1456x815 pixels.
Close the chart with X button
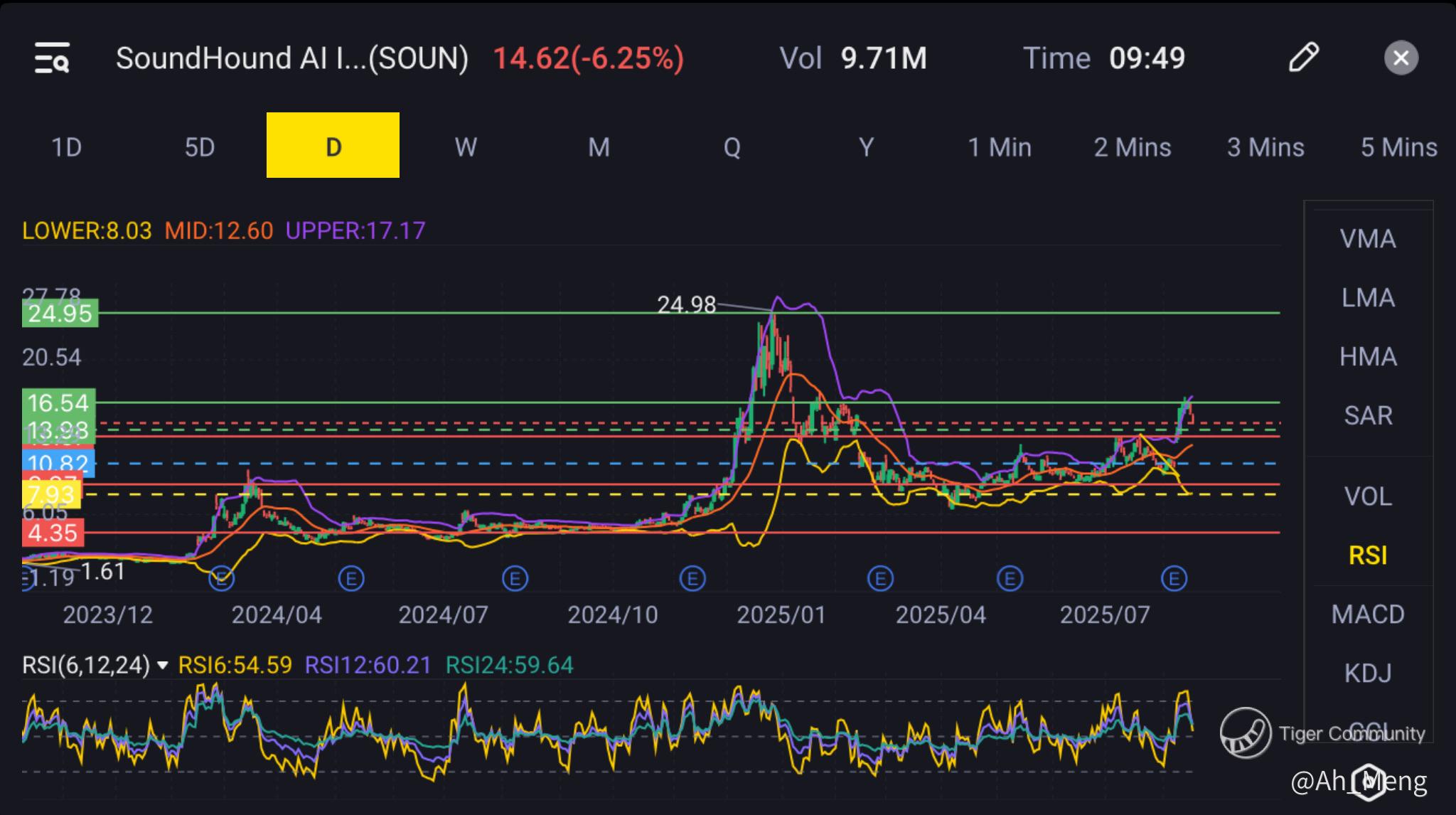point(1401,58)
